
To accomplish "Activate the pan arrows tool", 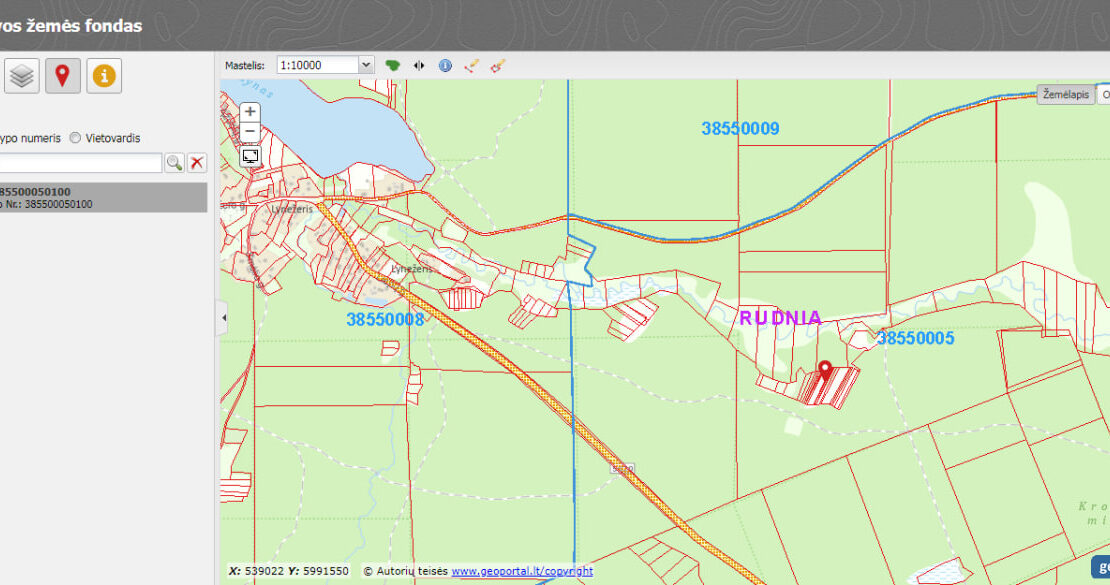I will (419, 65).
